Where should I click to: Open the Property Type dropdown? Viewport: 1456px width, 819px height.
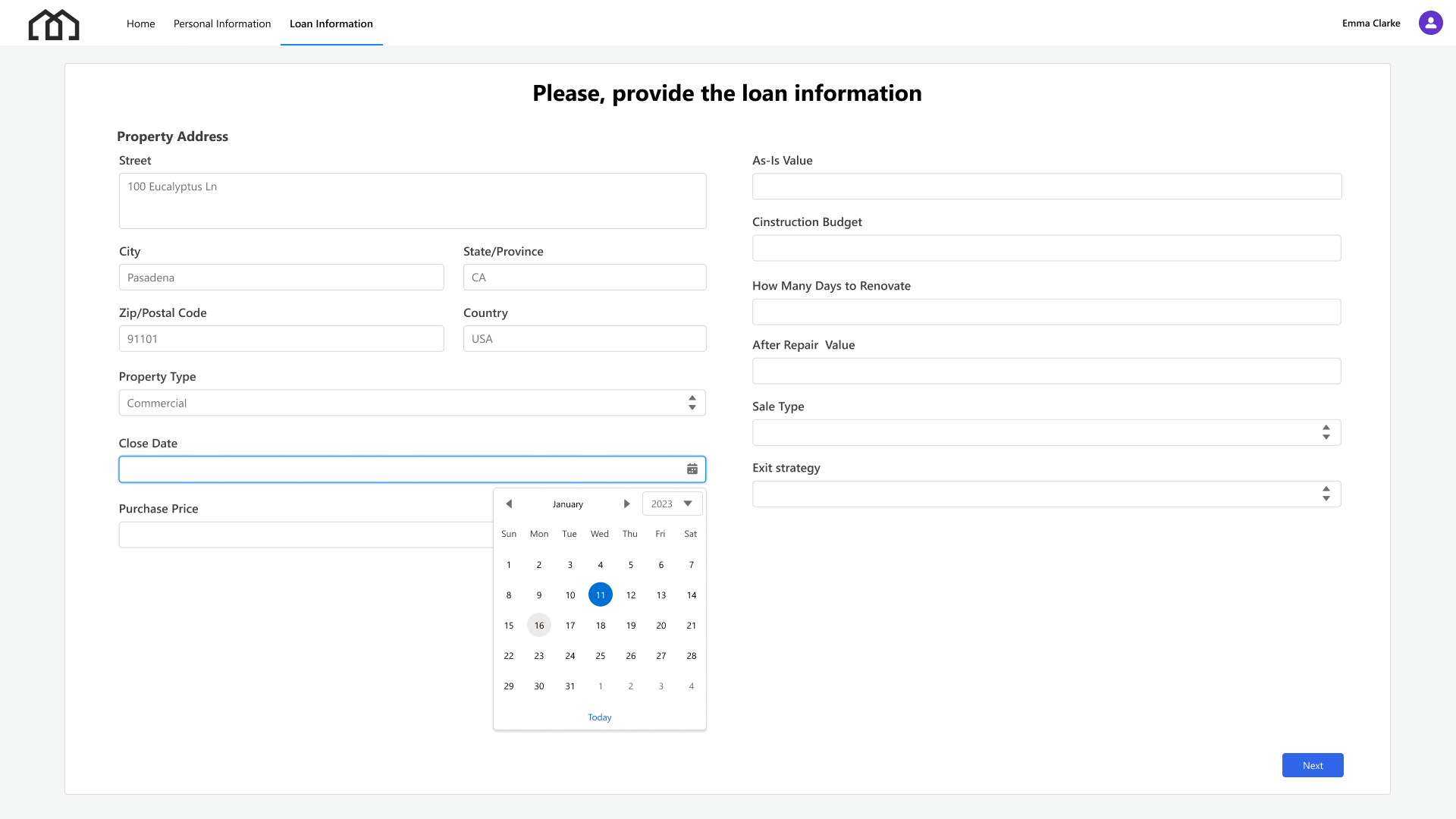coord(412,403)
